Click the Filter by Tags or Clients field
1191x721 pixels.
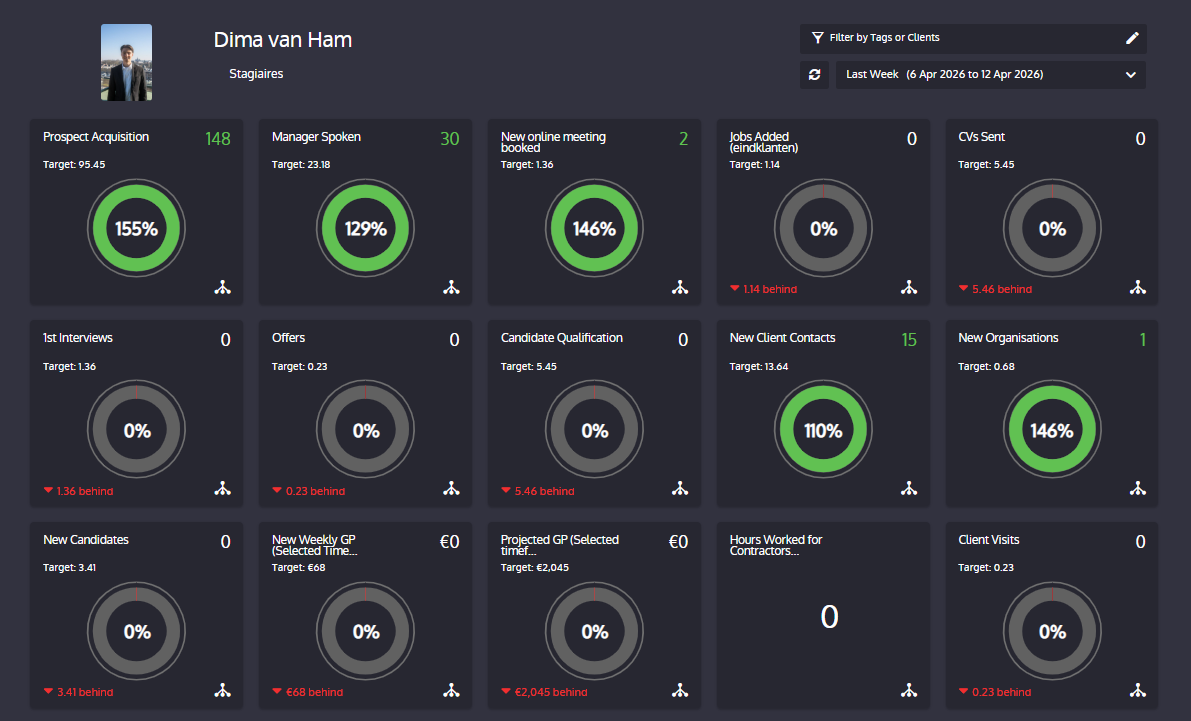coord(973,38)
